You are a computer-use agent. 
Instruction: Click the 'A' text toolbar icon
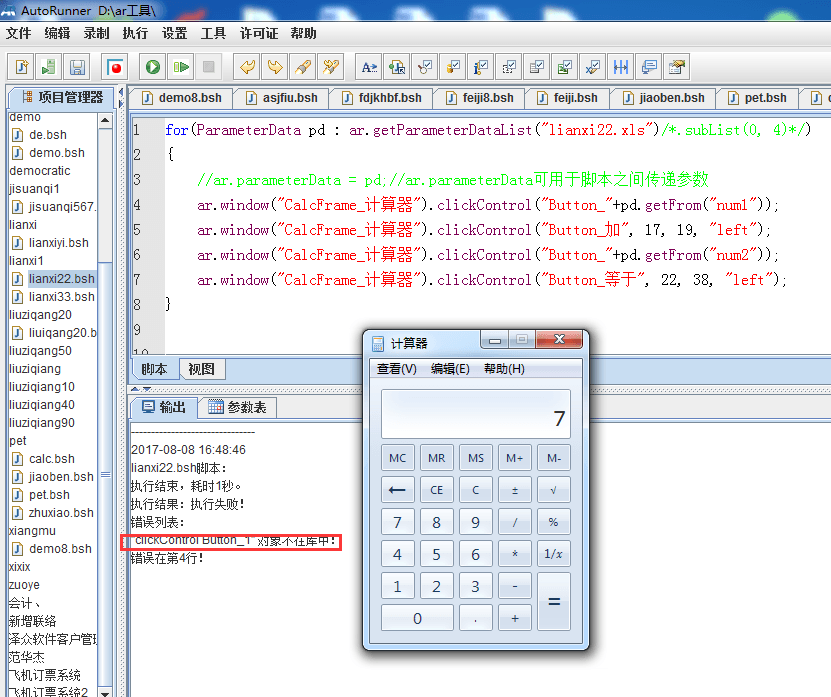tap(369, 67)
